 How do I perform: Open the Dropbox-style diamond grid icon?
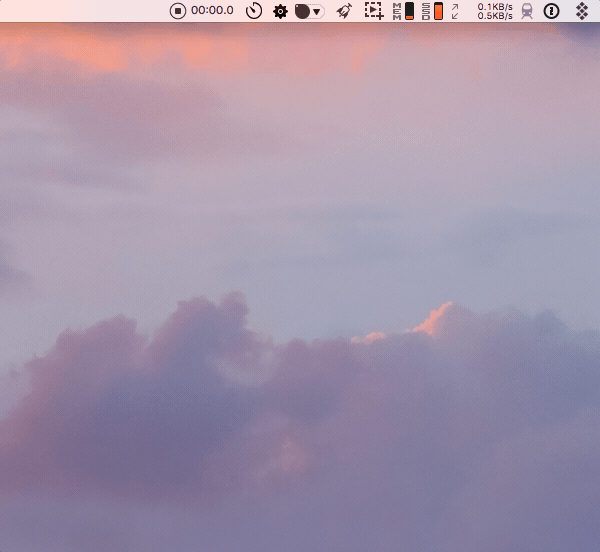coord(582,11)
